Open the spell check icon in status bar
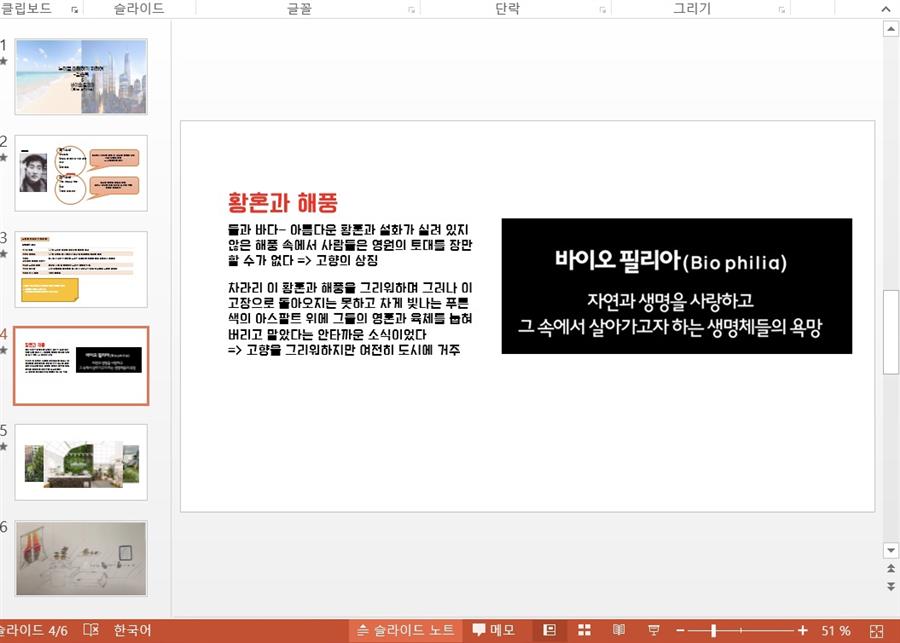Viewport: 900px width, 643px height. [x=91, y=630]
